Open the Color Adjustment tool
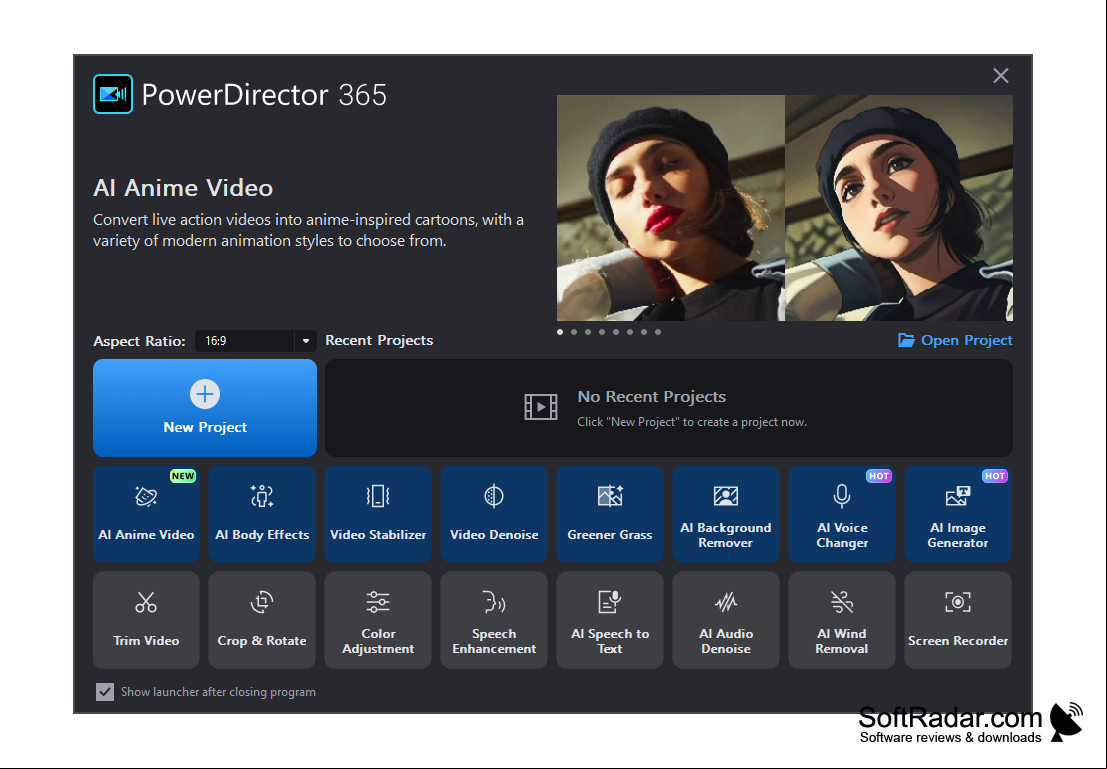Screen dimensions: 1107x769 pyautogui.click(x=378, y=620)
